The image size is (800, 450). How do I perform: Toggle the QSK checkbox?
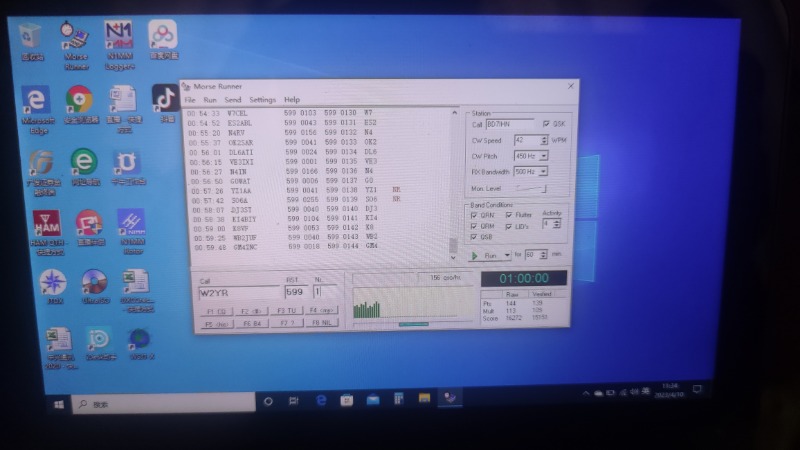coord(546,124)
